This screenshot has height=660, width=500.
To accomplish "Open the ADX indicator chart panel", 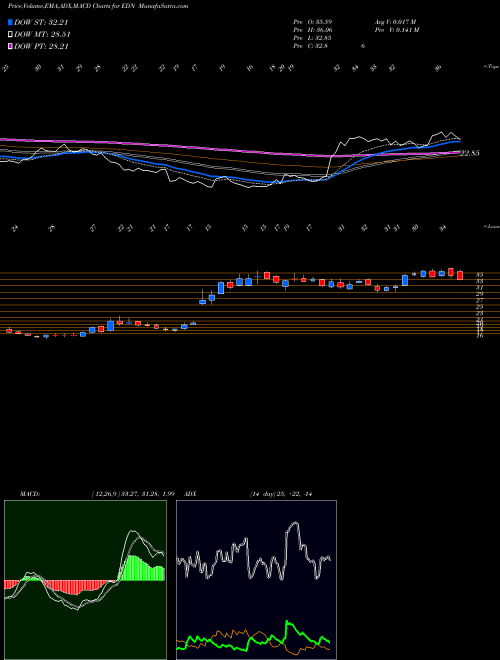I will [256, 579].
